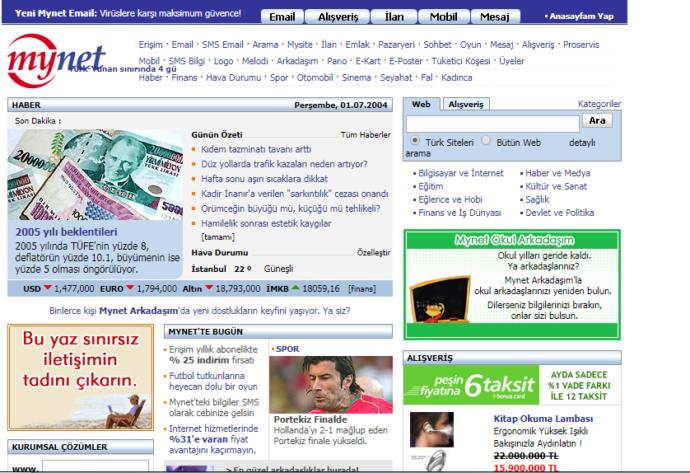Open the Sağlık category
The height and width of the screenshot is (473, 690).
coord(537,199)
